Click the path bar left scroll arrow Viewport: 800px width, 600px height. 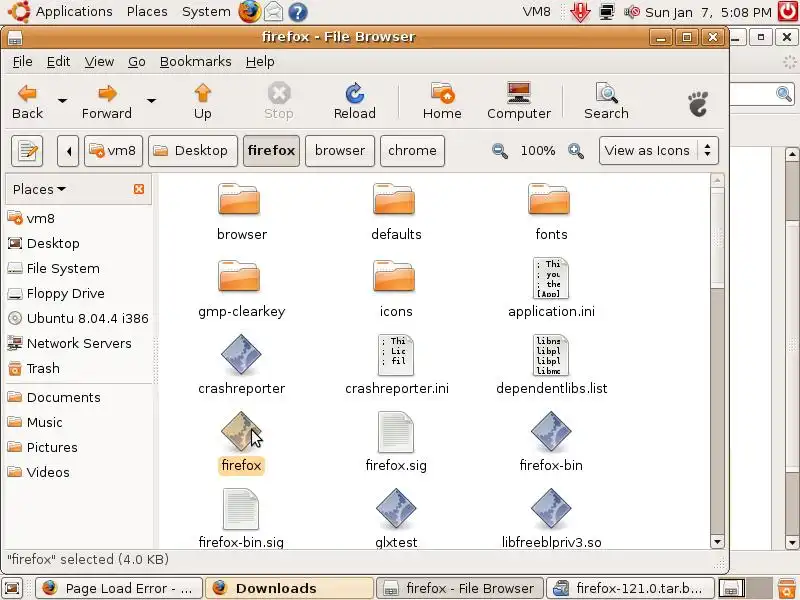[68, 151]
